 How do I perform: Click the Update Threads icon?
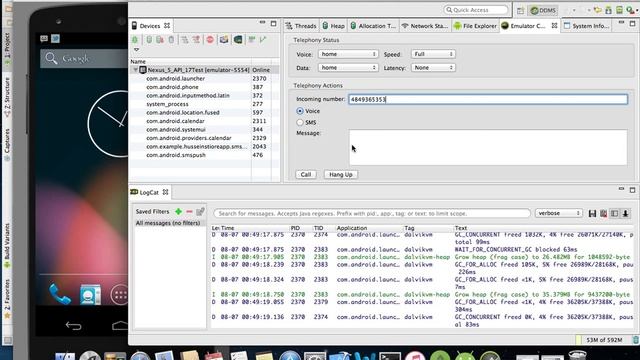tap(184, 40)
